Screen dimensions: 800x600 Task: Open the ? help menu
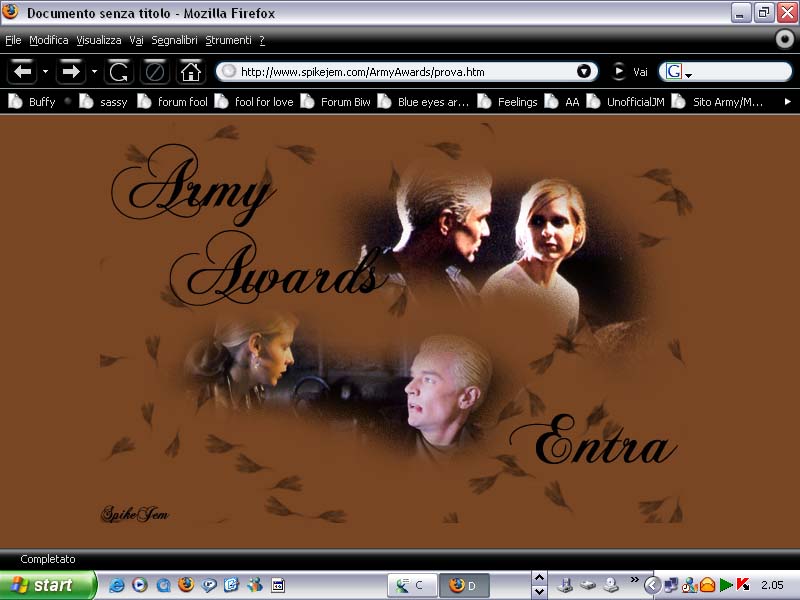pos(262,40)
